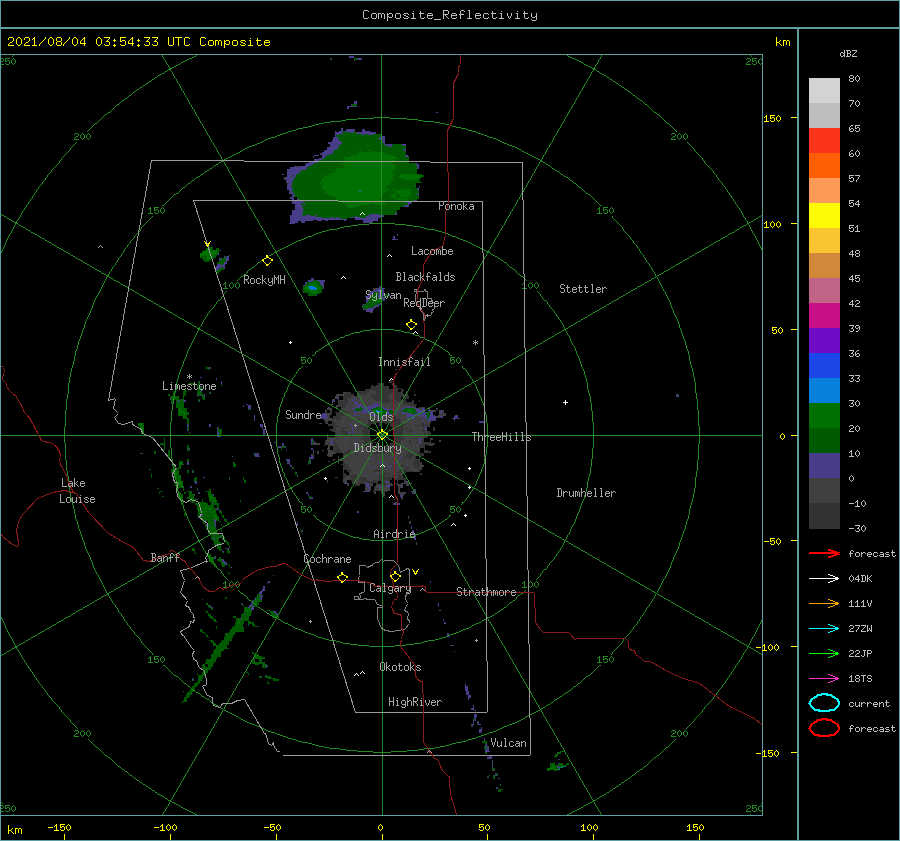Click the HighRiver label

pos(415,702)
